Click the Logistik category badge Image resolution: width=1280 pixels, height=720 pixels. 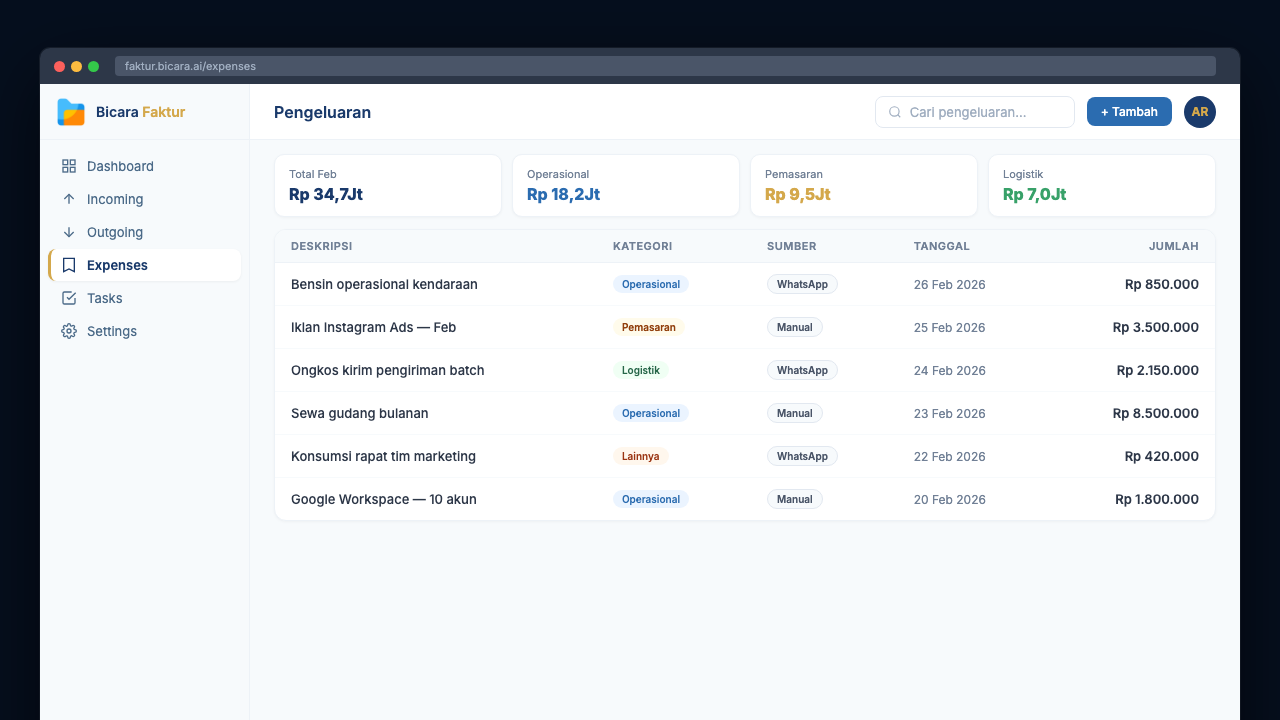[640, 370]
